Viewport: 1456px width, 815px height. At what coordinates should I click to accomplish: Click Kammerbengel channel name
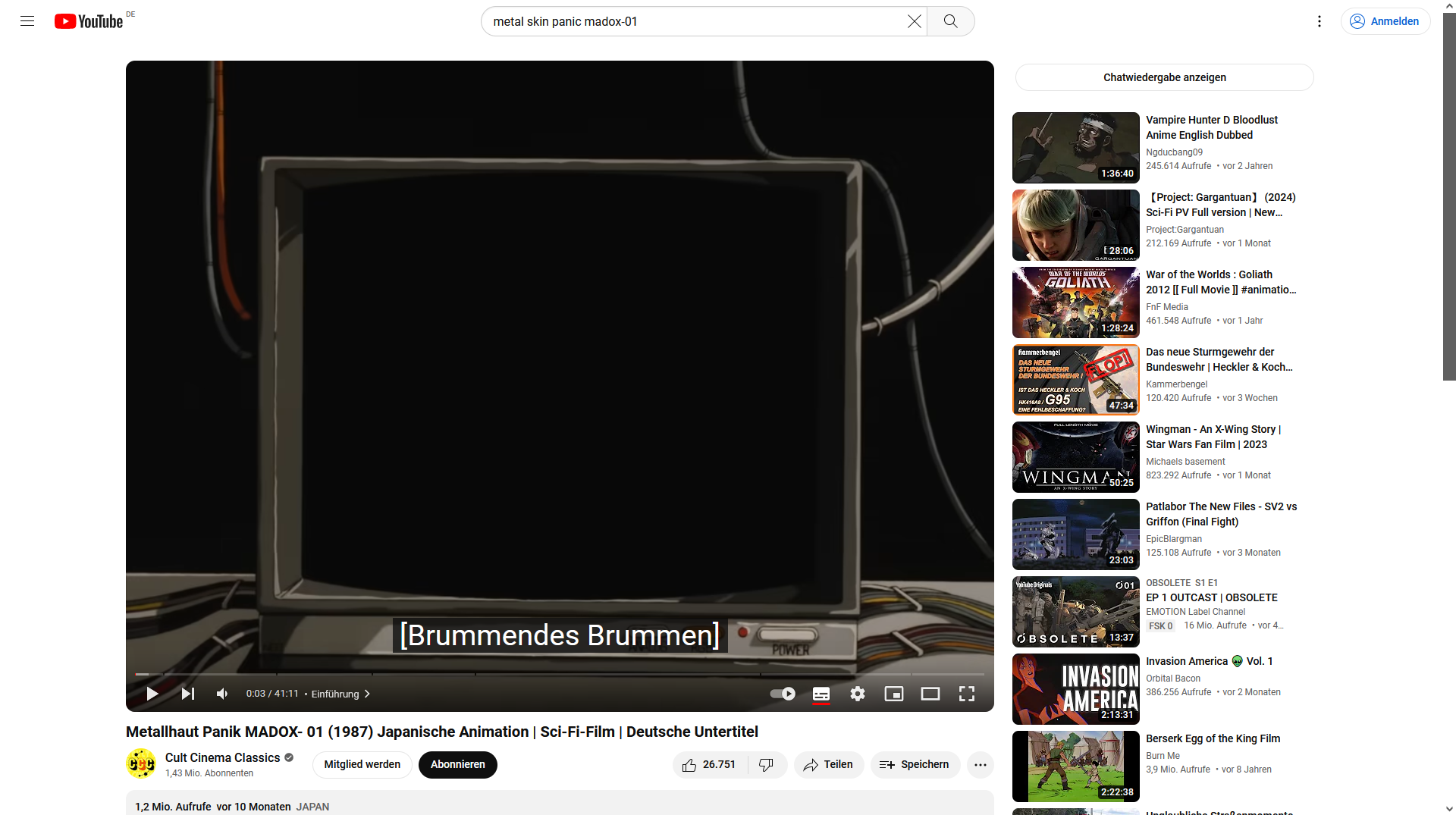[1177, 384]
